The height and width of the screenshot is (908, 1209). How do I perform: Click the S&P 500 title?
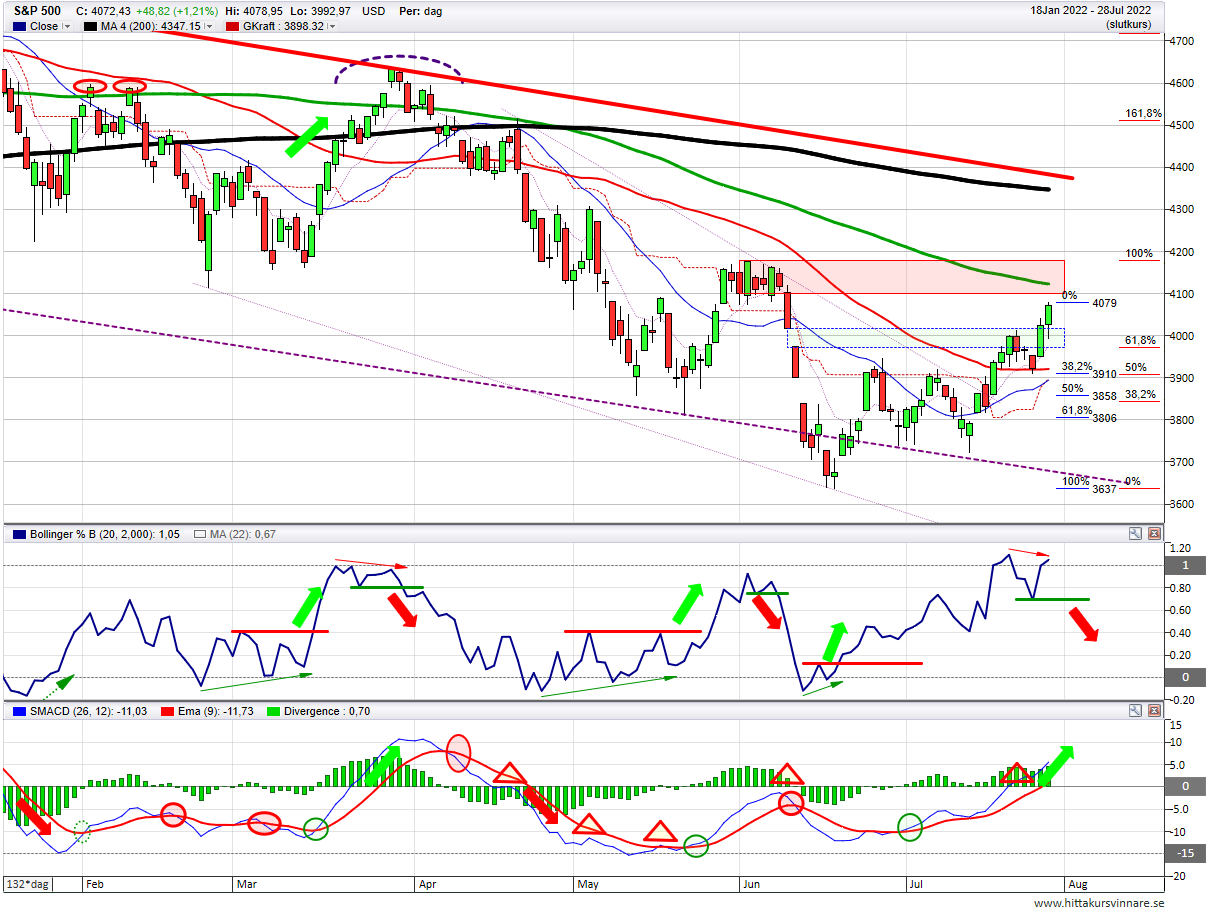35,11
